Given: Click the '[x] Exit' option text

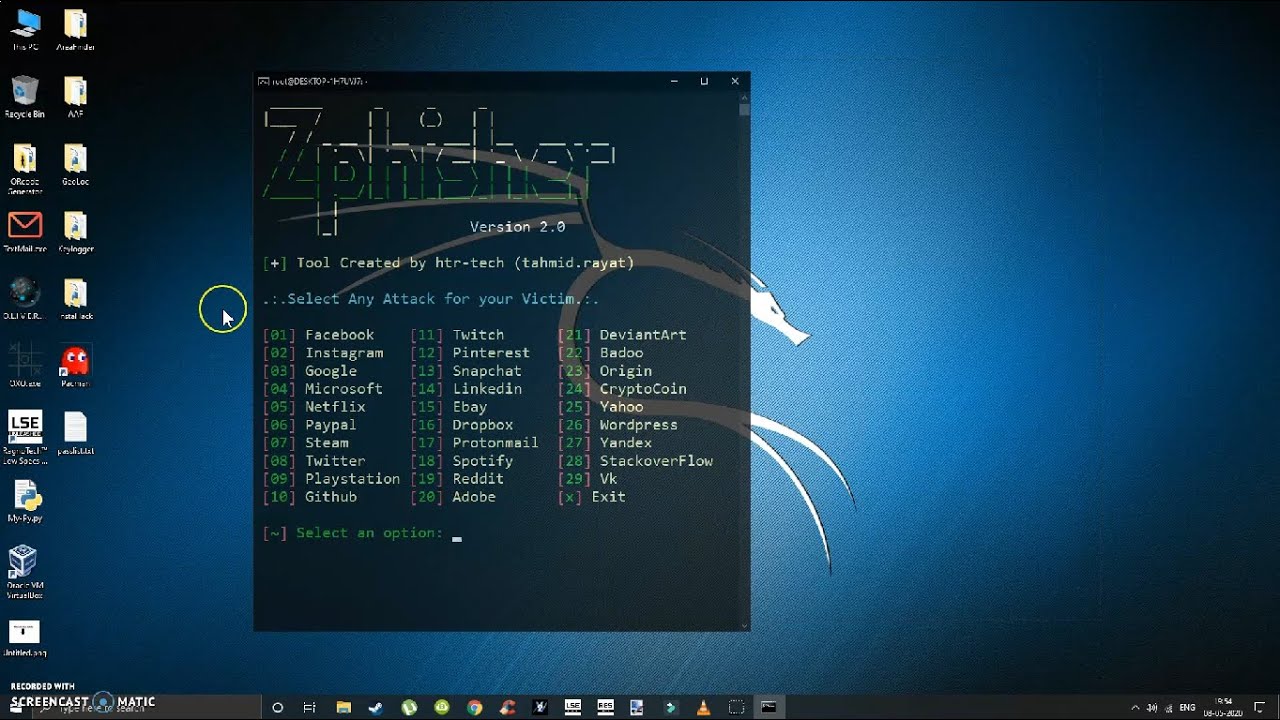Looking at the screenshot, I should (x=592, y=497).
